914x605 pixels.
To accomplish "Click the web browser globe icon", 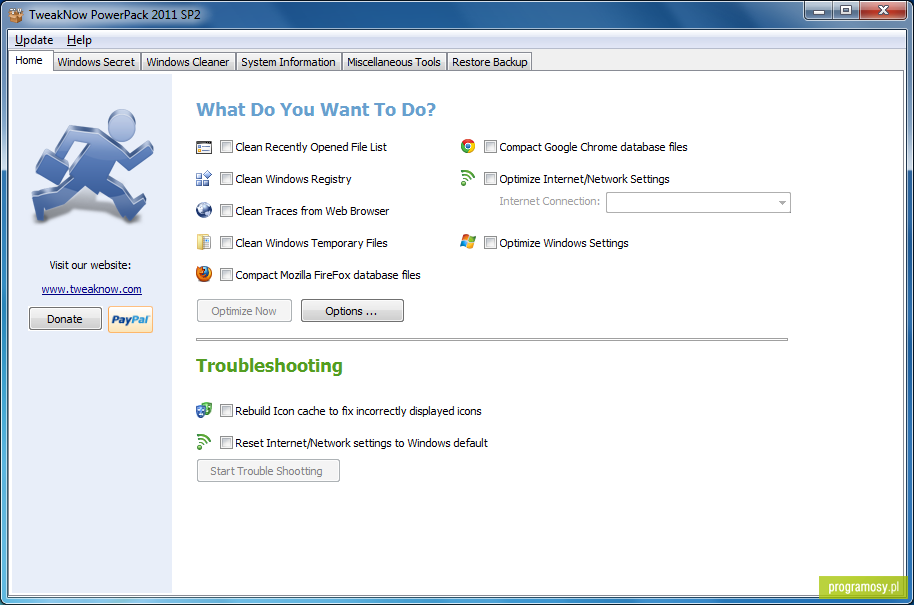I will 204,210.
